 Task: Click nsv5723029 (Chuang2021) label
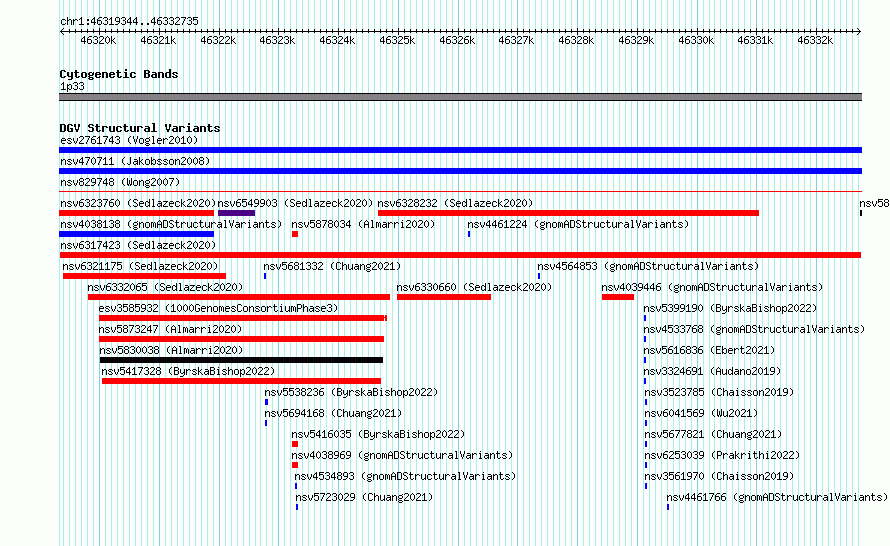(x=364, y=497)
